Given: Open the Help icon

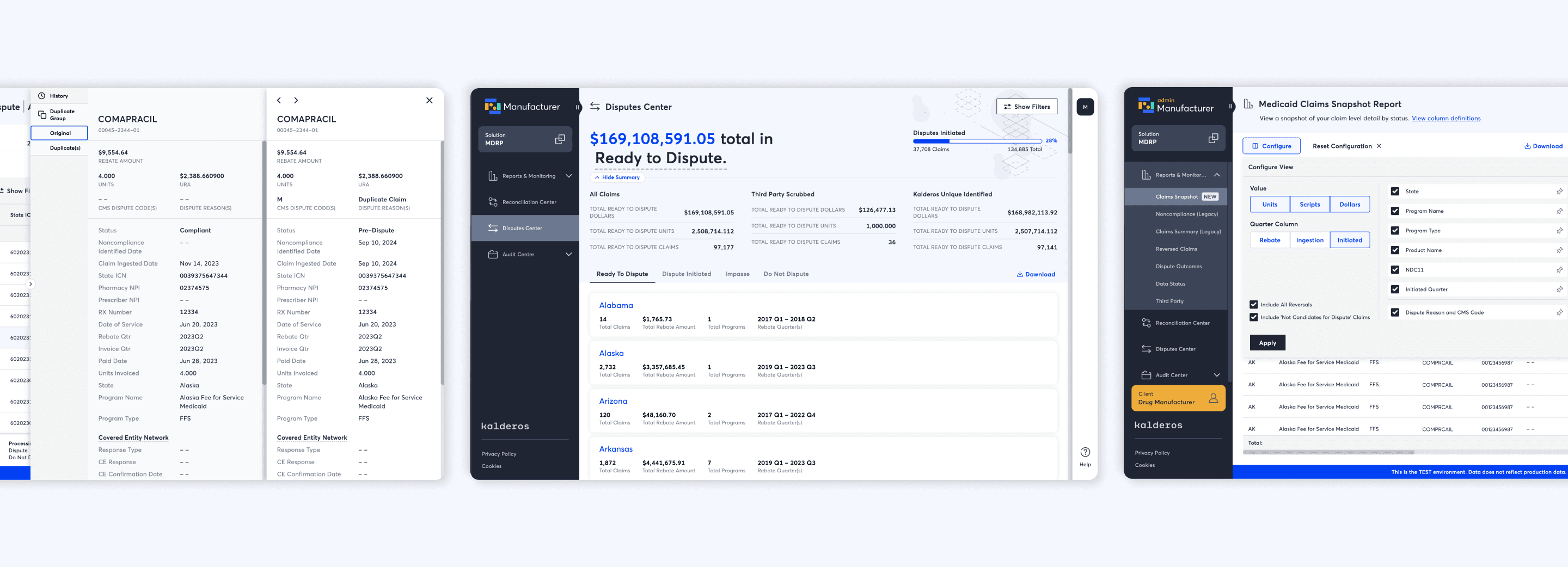Looking at the screenshot, I should pyautogui.click(x=1085, y=453).
